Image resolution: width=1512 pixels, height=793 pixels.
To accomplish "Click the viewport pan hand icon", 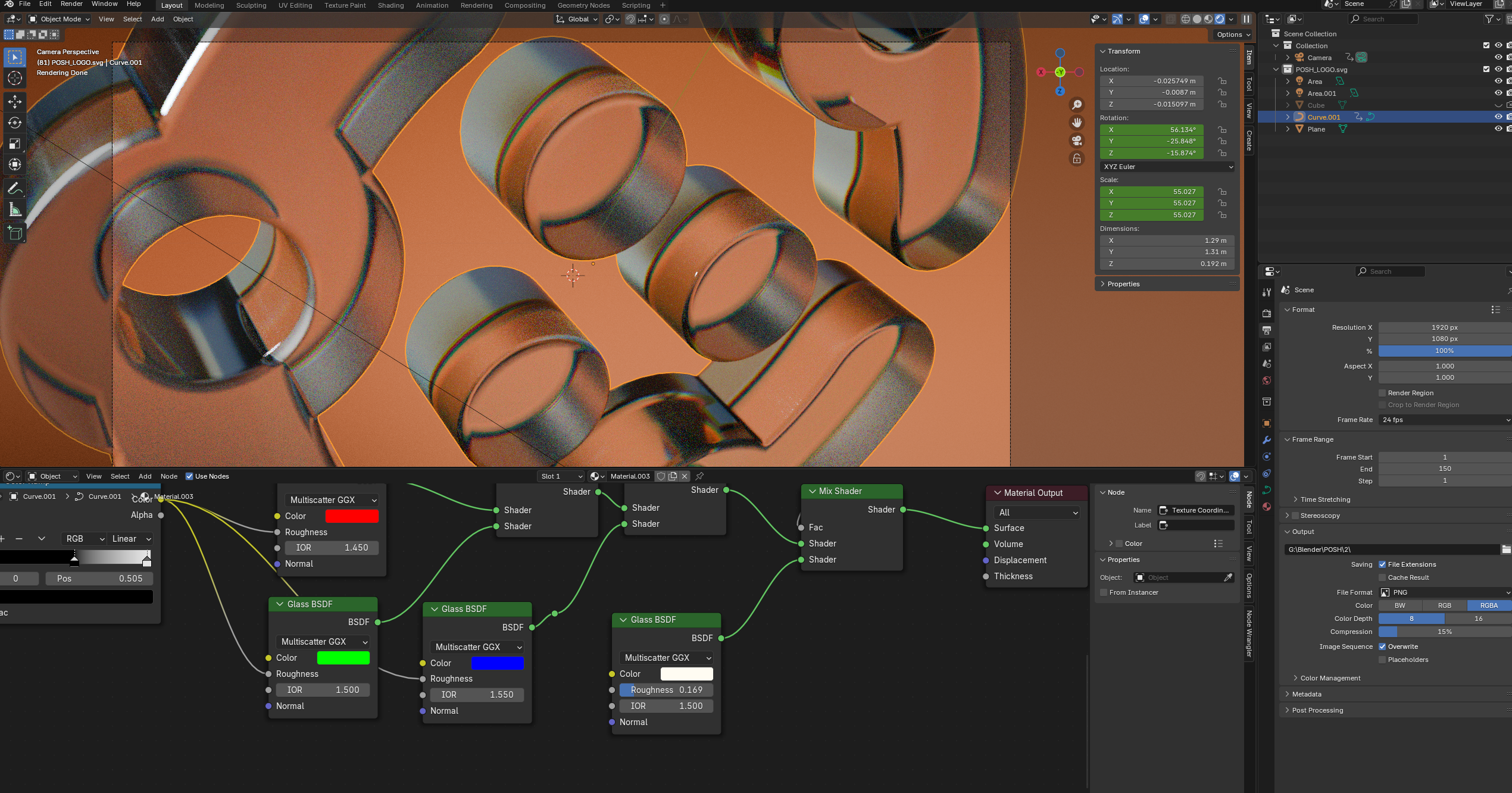I will pyautogui.click(x=1077, y=123).
